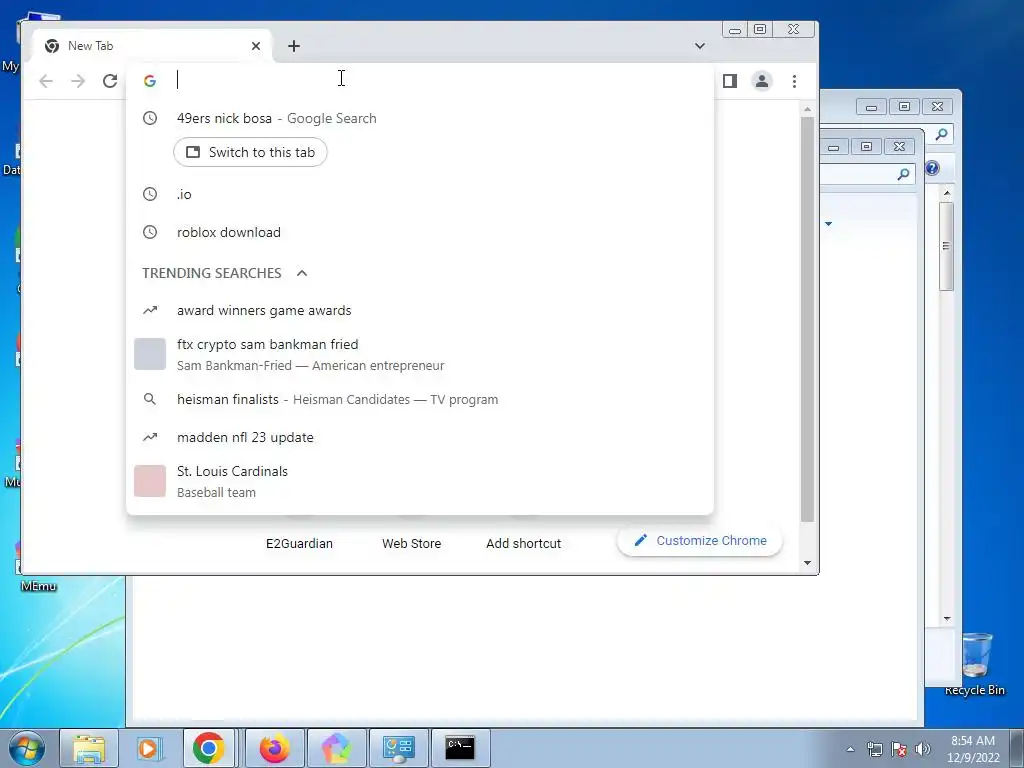Launch Windows Media Player from the taskbar

(x=148, y=748)
